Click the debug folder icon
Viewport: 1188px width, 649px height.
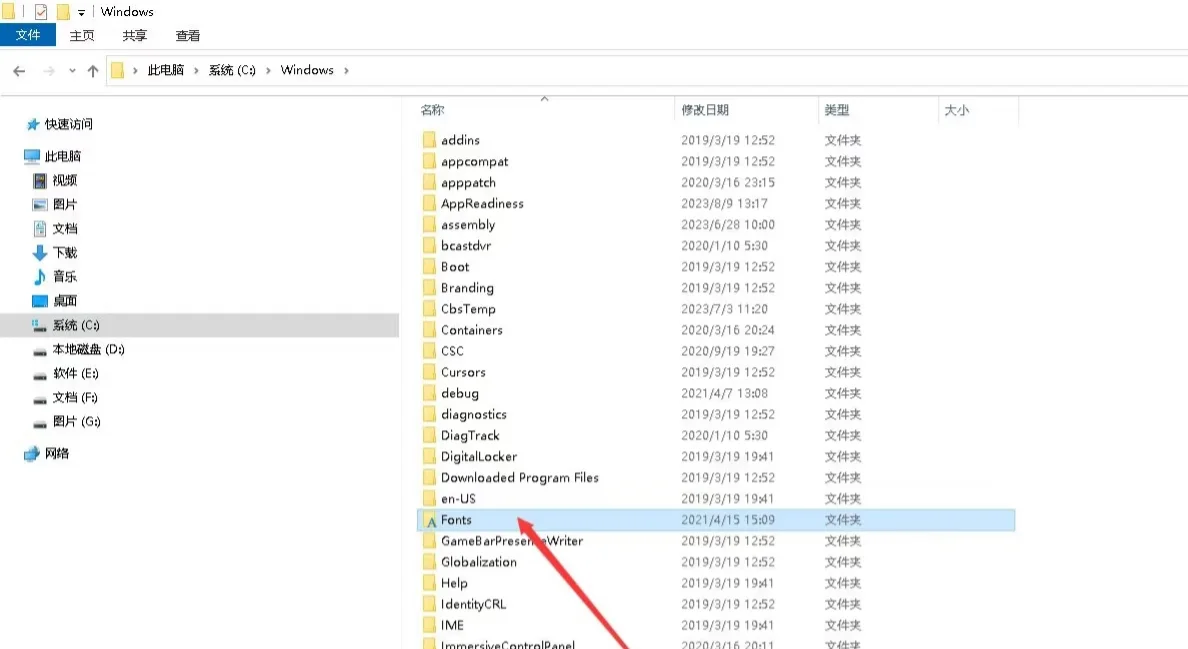429,394
